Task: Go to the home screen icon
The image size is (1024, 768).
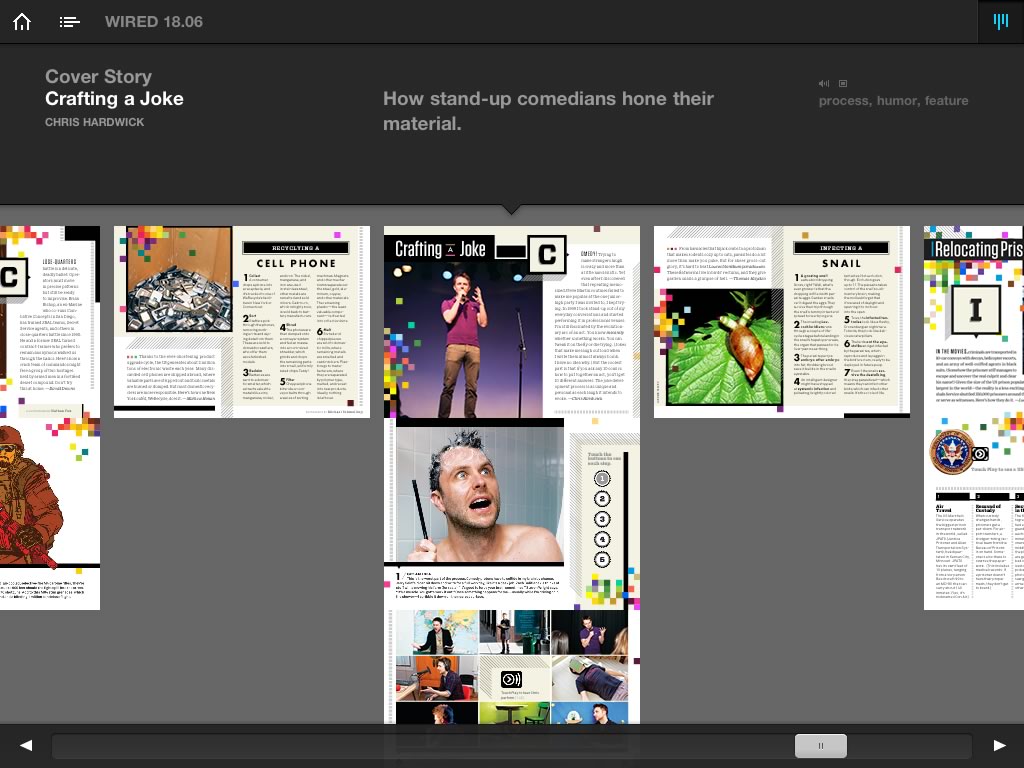Action: [22, 22]
